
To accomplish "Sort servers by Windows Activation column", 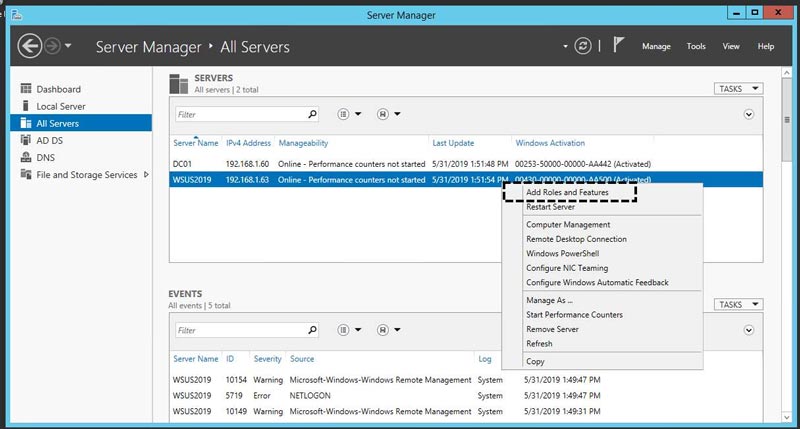I will (x=550, y=143).
